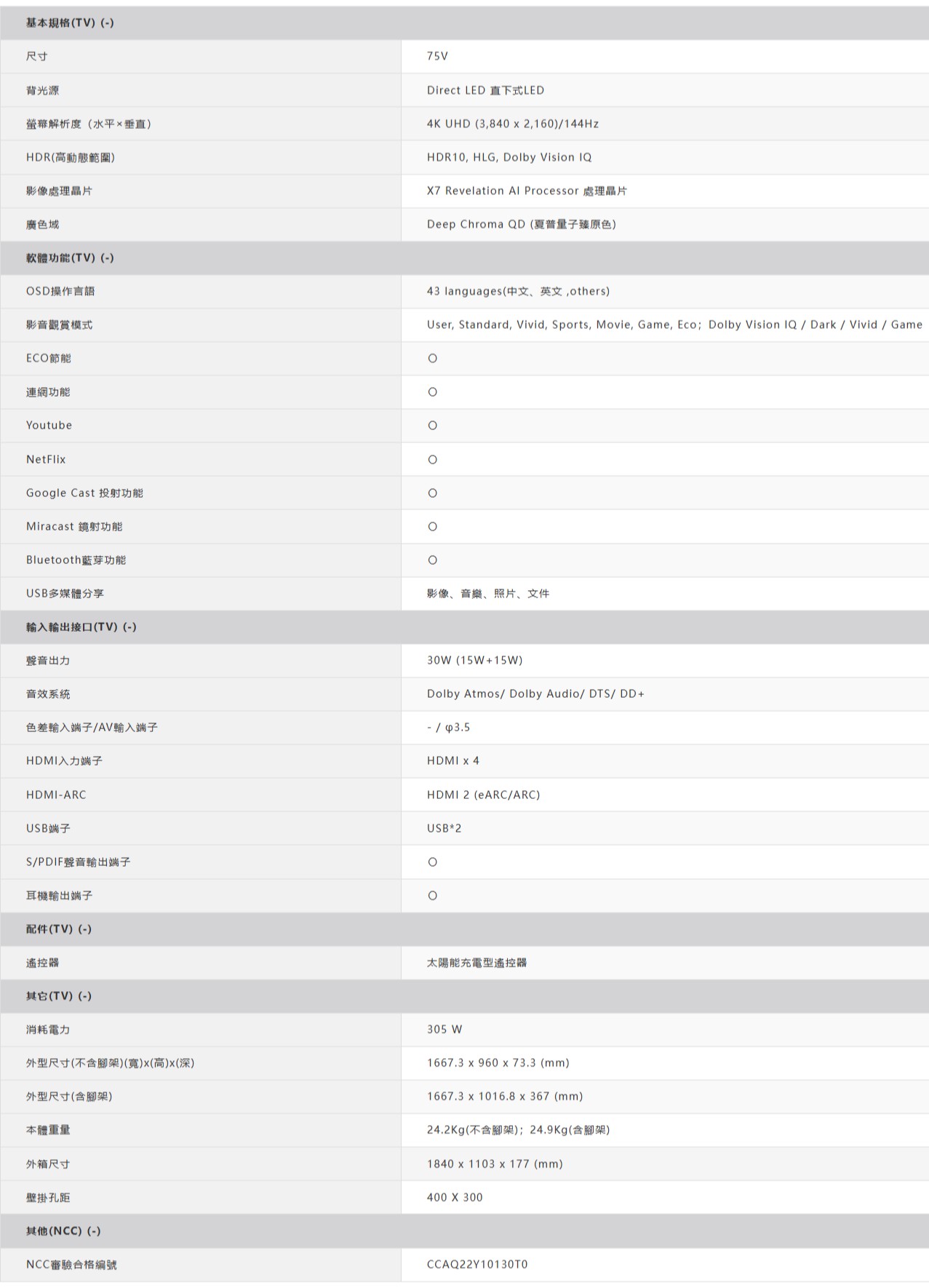929x1288 pixels.
Task: Collapse the 其它(TV) section header
Action: [x=59, y=995]
